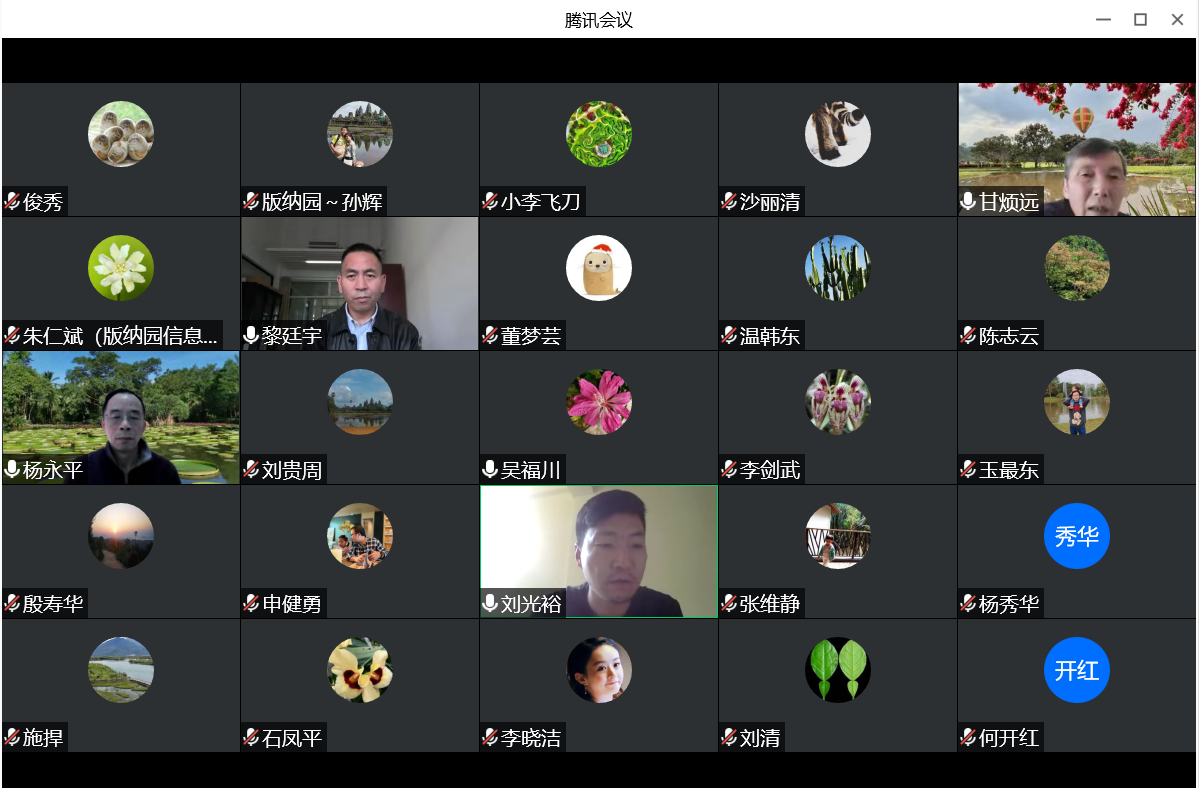
Task: Click muted mic icon beside 李剑武
Action: click(x=729, y=469)
